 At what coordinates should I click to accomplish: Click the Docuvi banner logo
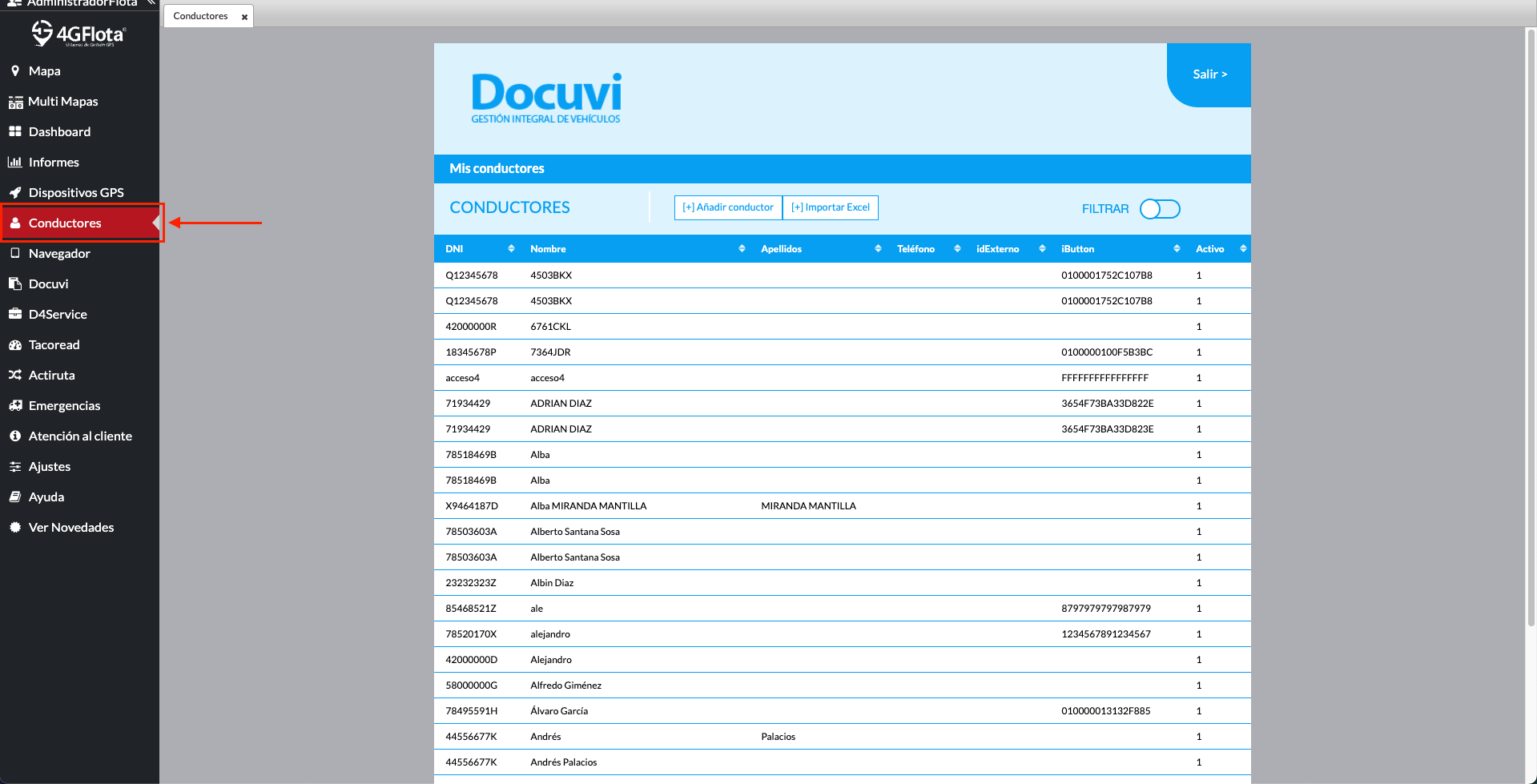[x=546, y=99]
